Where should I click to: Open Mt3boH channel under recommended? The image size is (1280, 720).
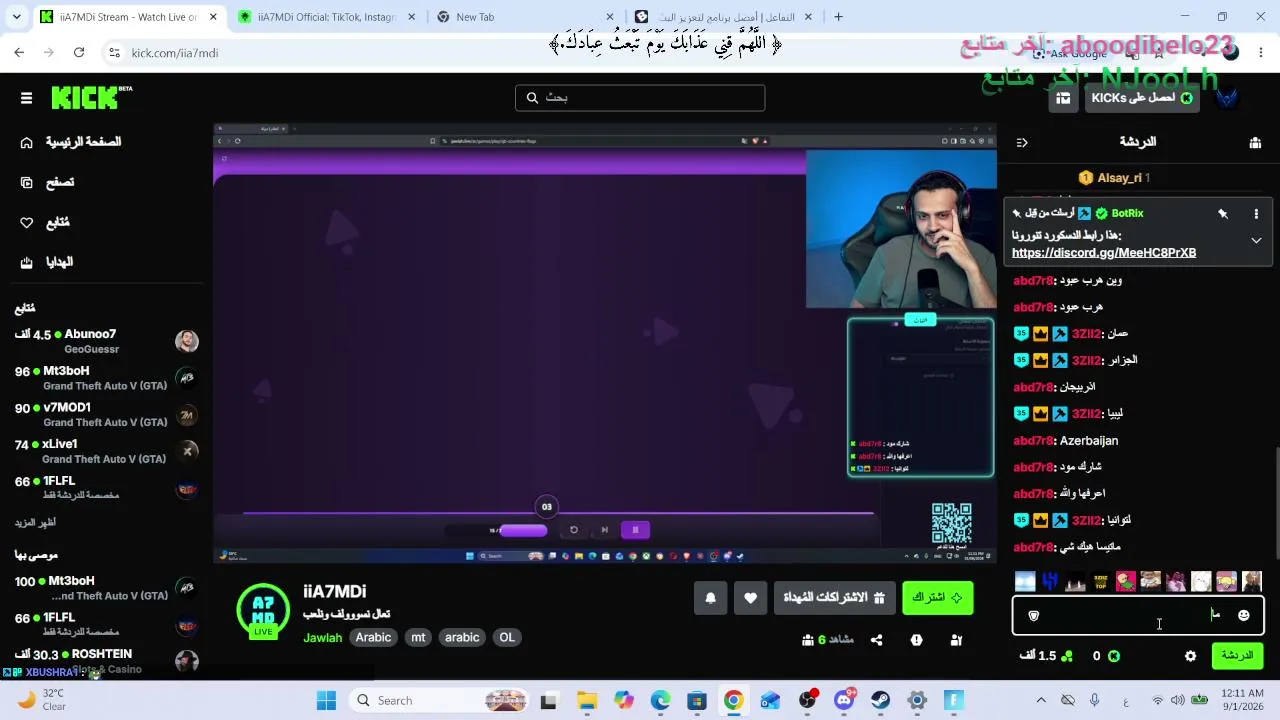tap(106, 588)
